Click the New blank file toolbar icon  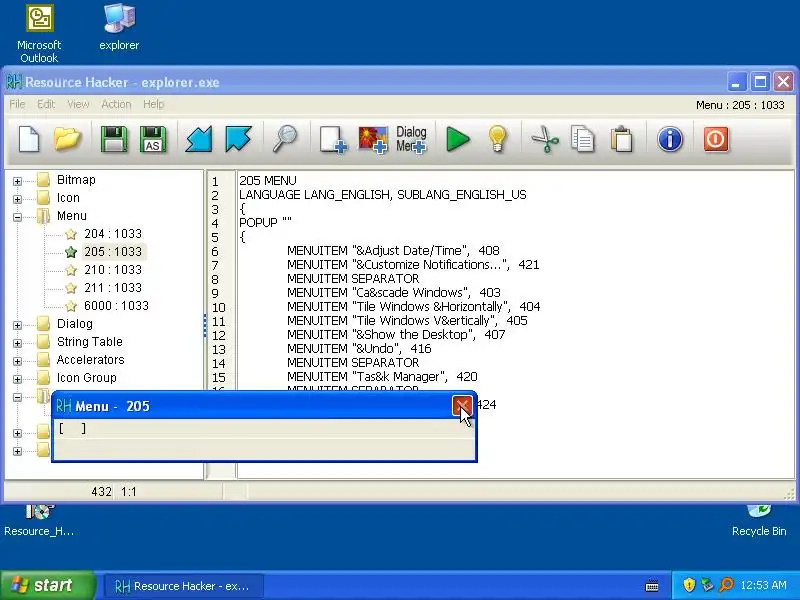pyautogui.click(x=29, y=139)
